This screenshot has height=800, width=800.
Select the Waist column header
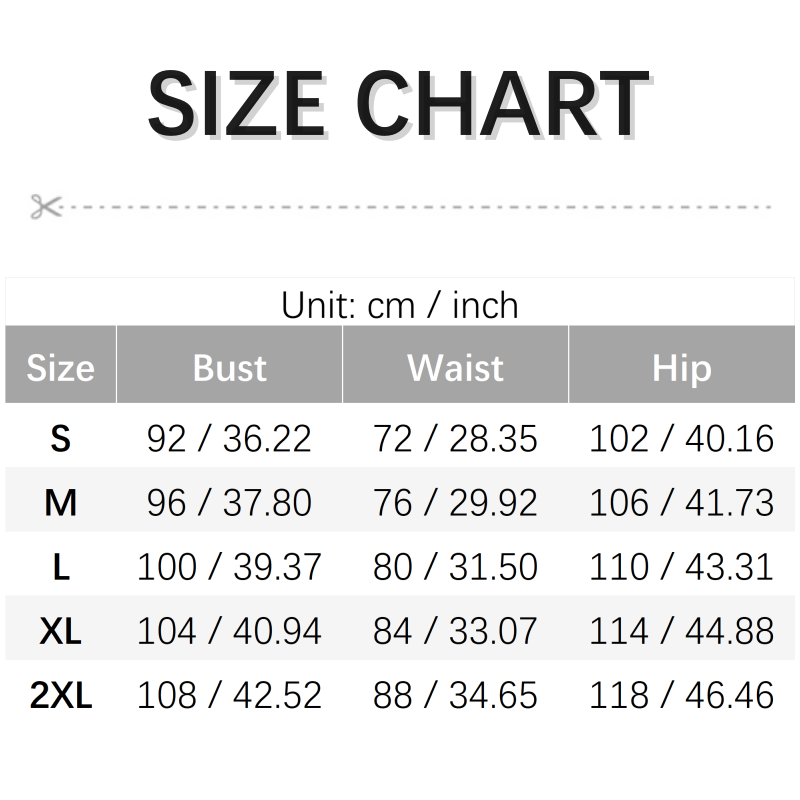click(x=455, y=368)
